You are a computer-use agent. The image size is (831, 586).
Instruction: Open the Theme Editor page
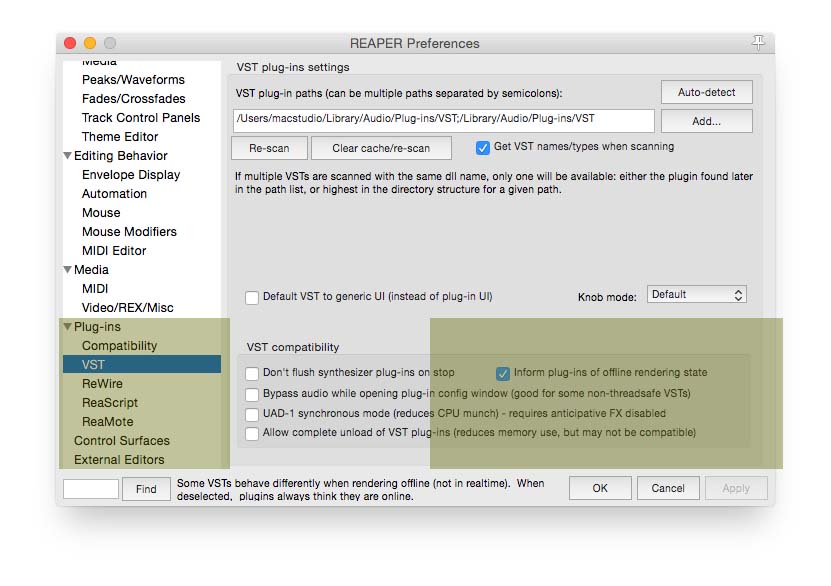coord(120,137)
